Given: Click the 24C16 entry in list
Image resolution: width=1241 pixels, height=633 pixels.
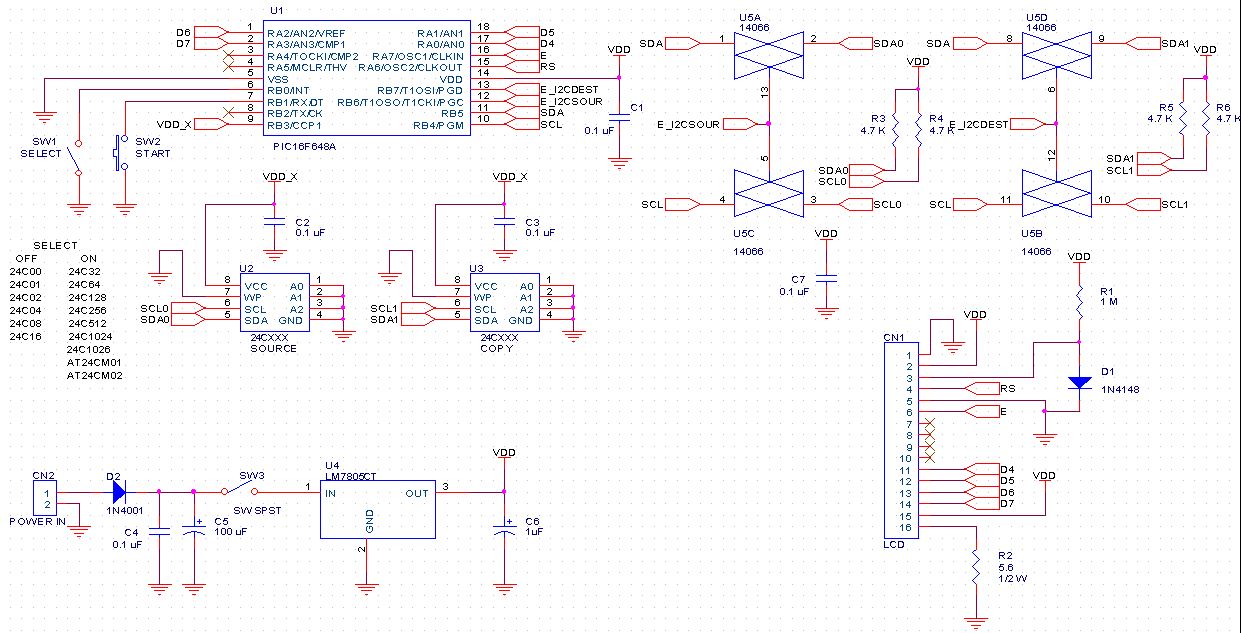Looking at the screenshot, I should 26,337.
